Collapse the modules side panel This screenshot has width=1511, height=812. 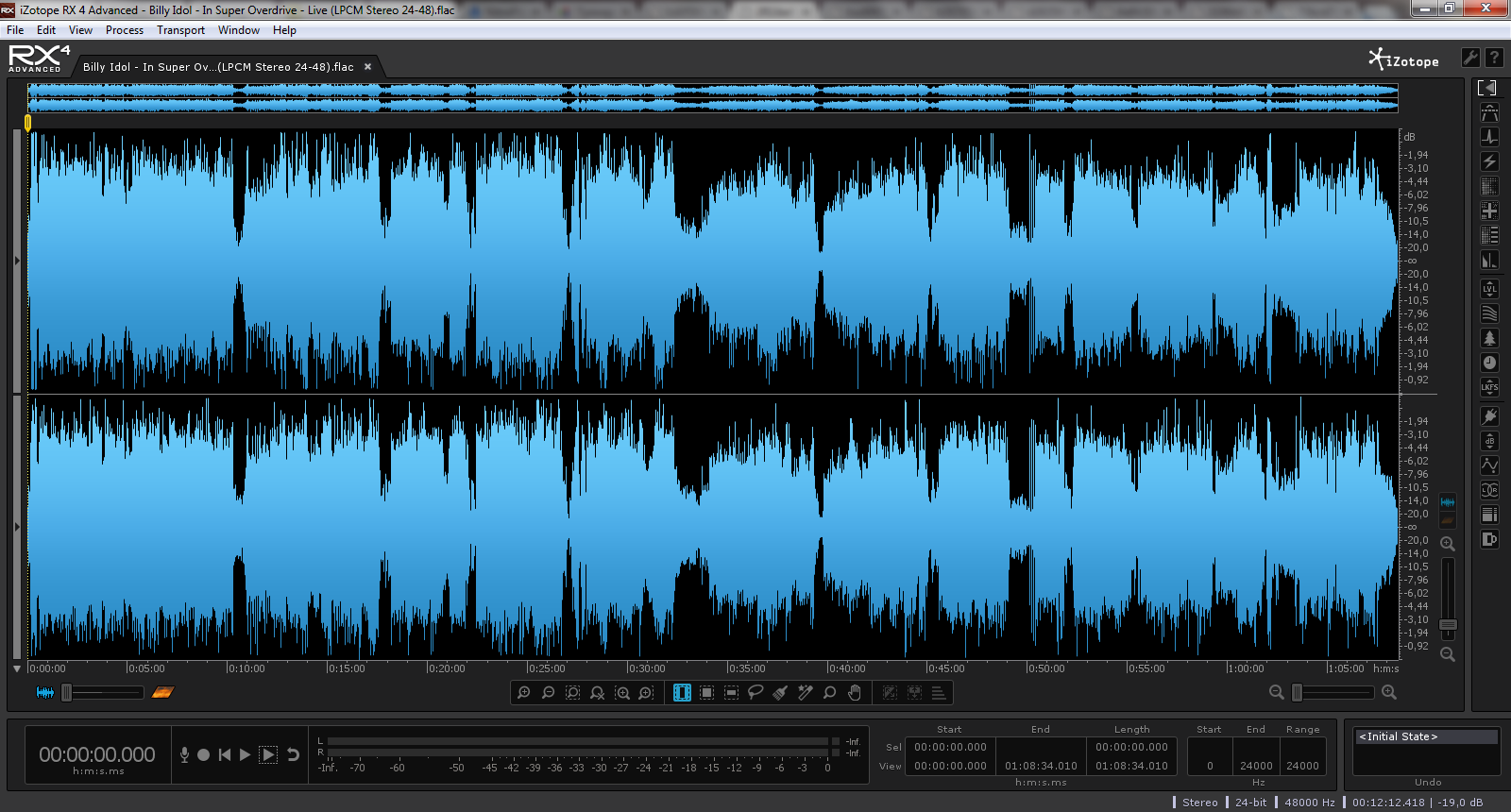point(1487,88)
